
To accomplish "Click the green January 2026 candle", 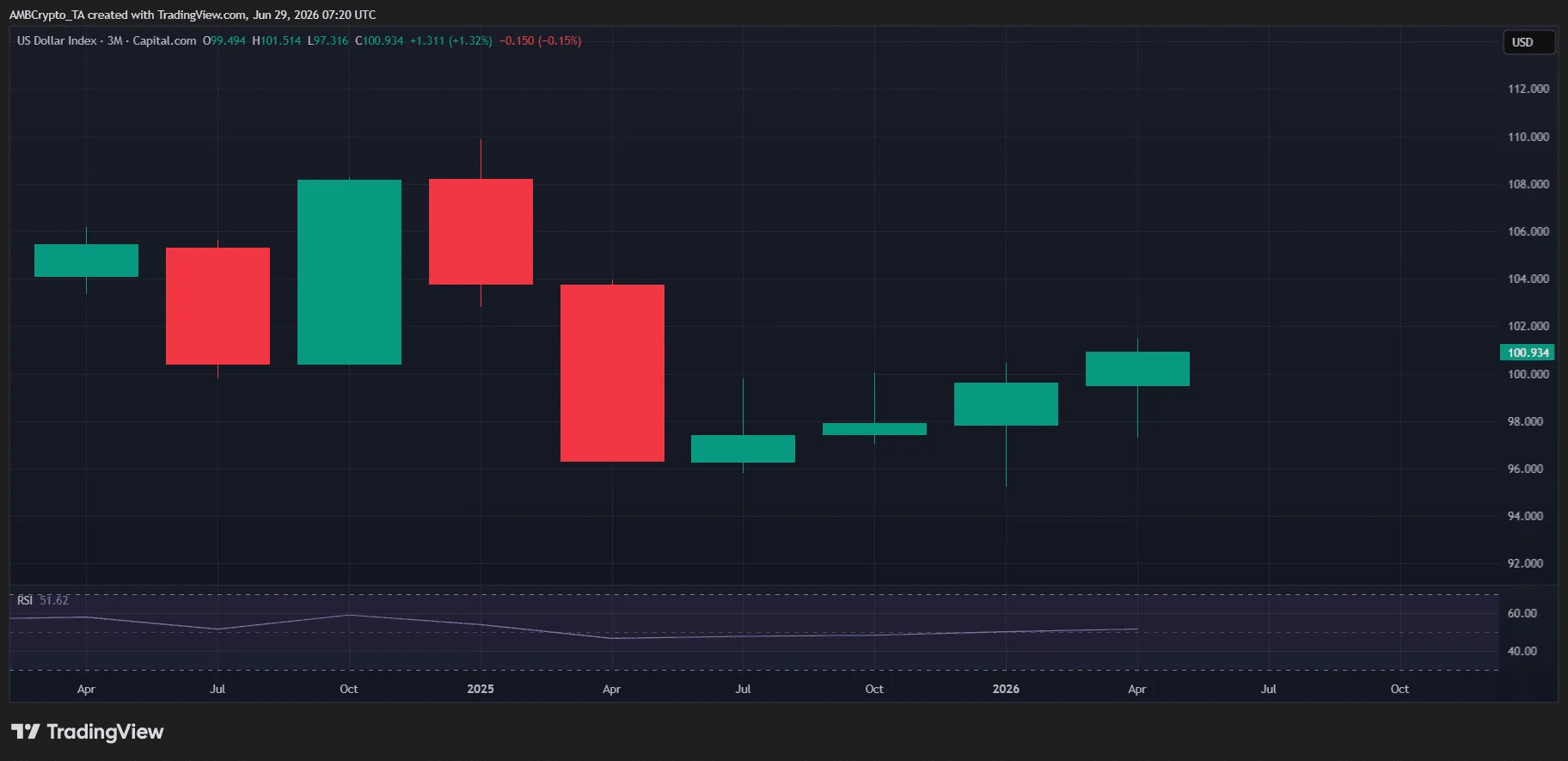I will coord(1006,404).
